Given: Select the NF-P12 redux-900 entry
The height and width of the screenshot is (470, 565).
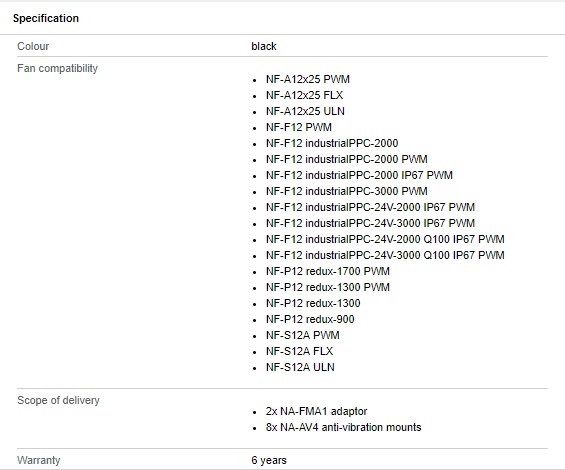Looking at the screenshot, I should point(310,319).
